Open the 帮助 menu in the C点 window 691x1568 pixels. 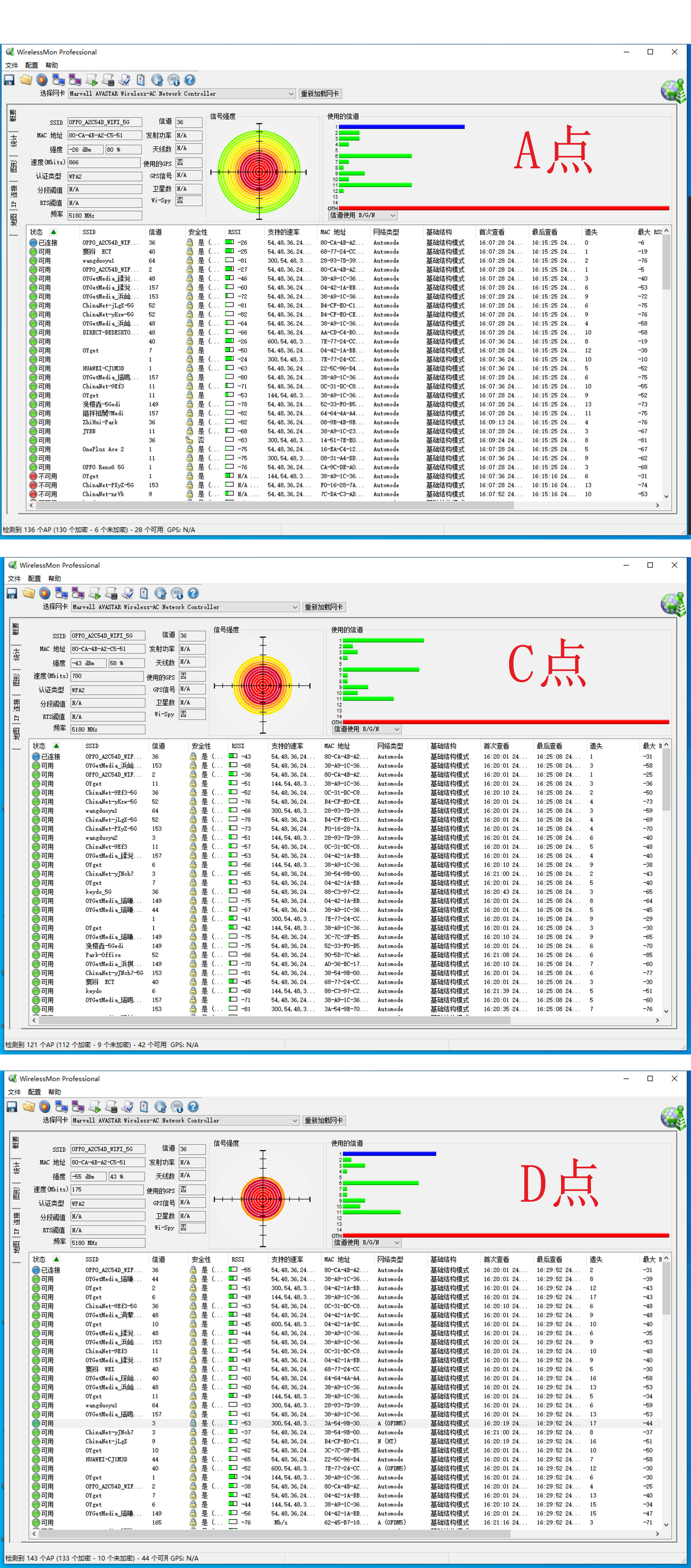click(55, 579)
